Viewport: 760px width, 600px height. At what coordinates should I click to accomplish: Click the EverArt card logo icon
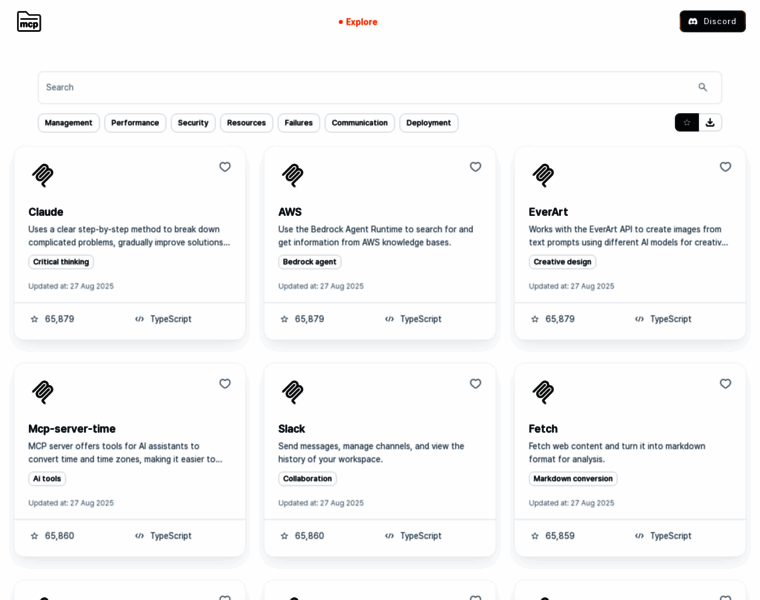point(543,175)
